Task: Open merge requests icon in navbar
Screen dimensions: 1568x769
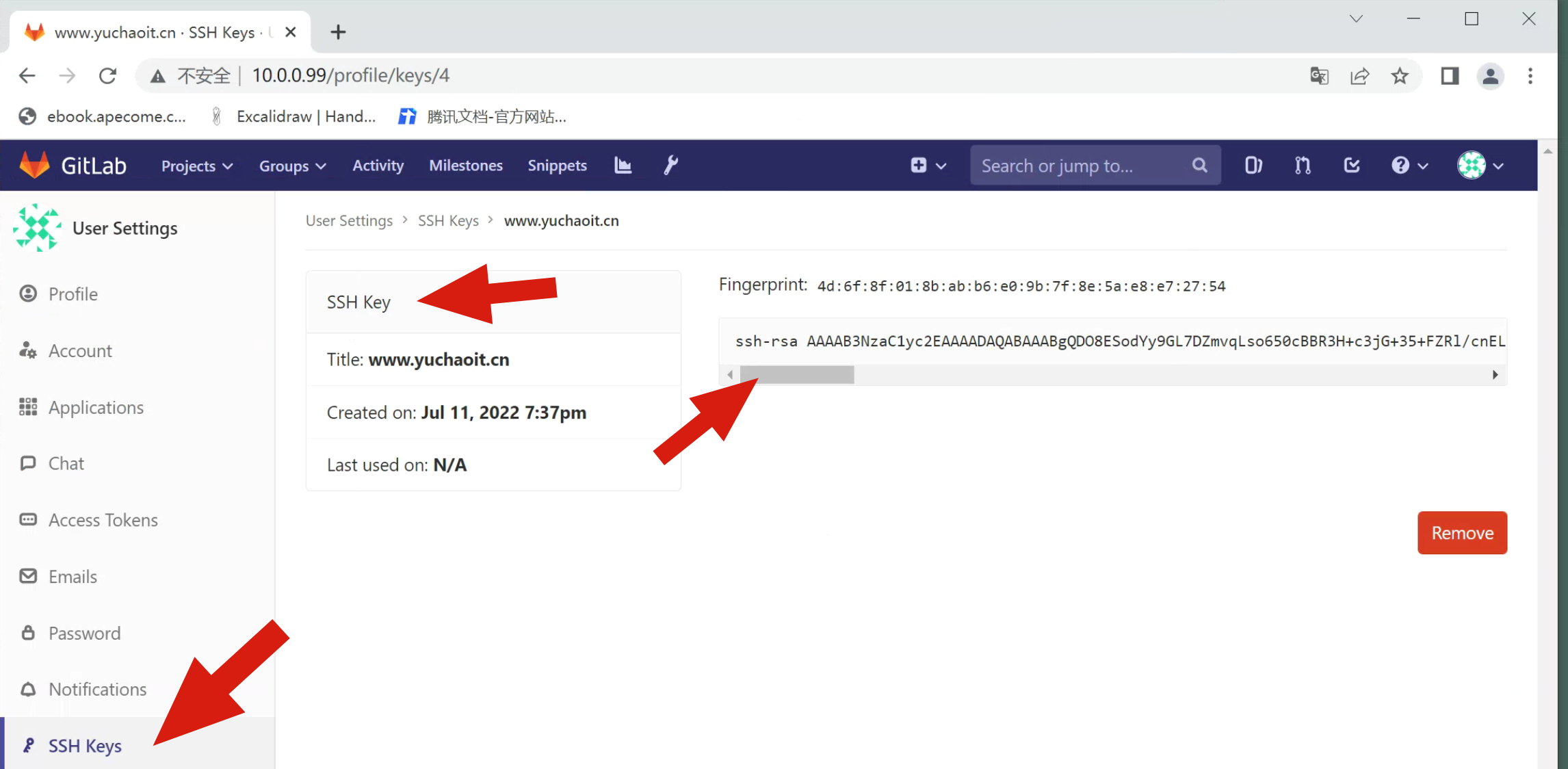Action: (x=1302, y=165)
